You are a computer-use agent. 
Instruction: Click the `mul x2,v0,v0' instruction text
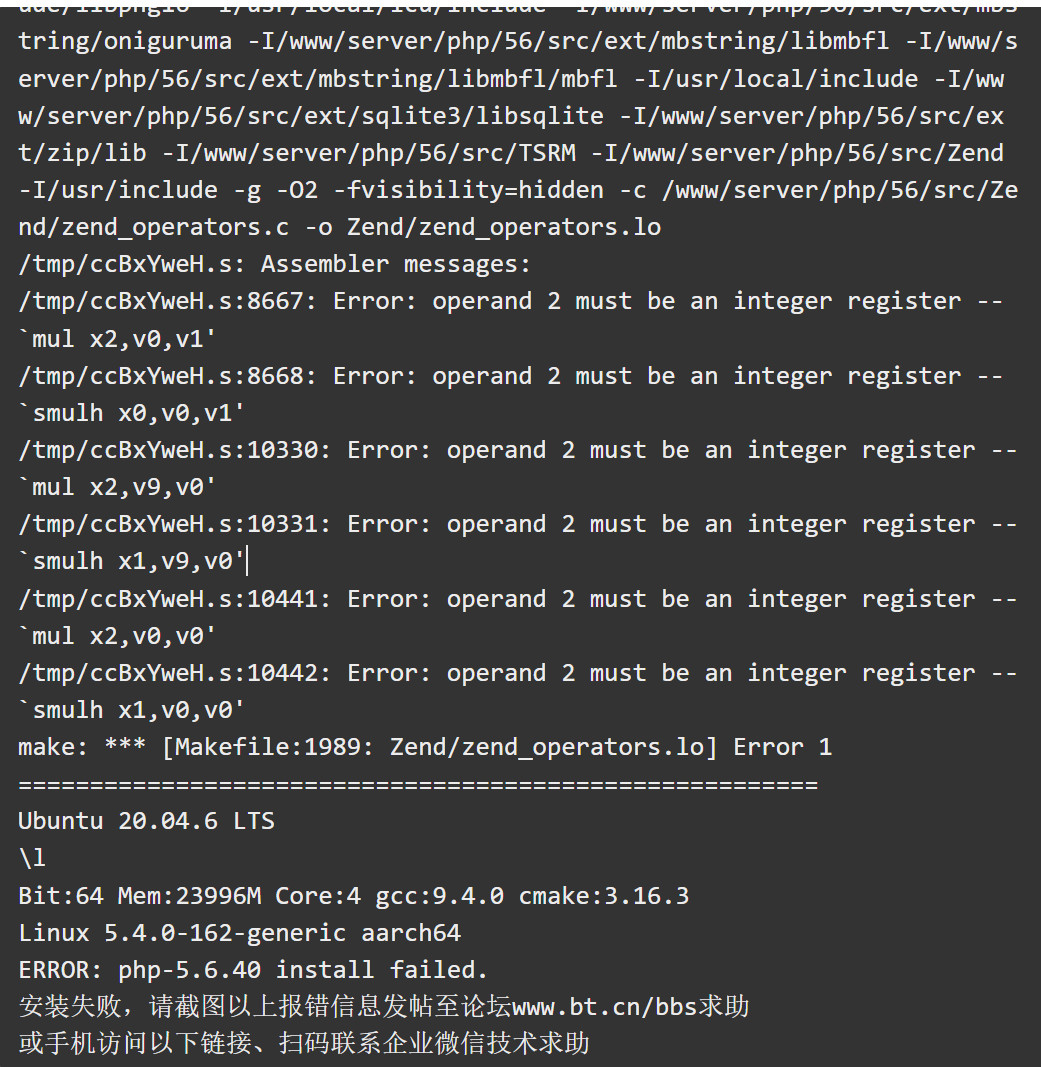(x=117, y=636)
